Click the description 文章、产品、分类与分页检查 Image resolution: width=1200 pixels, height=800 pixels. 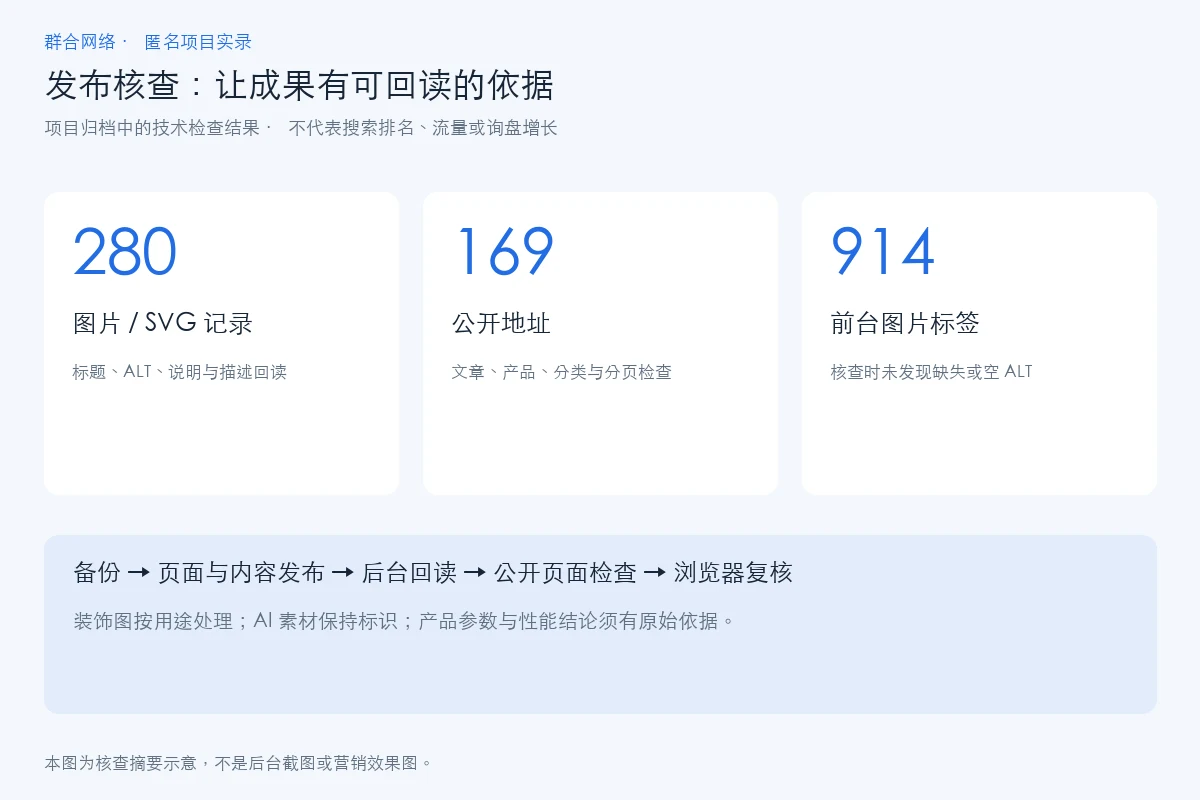[561, 372]
